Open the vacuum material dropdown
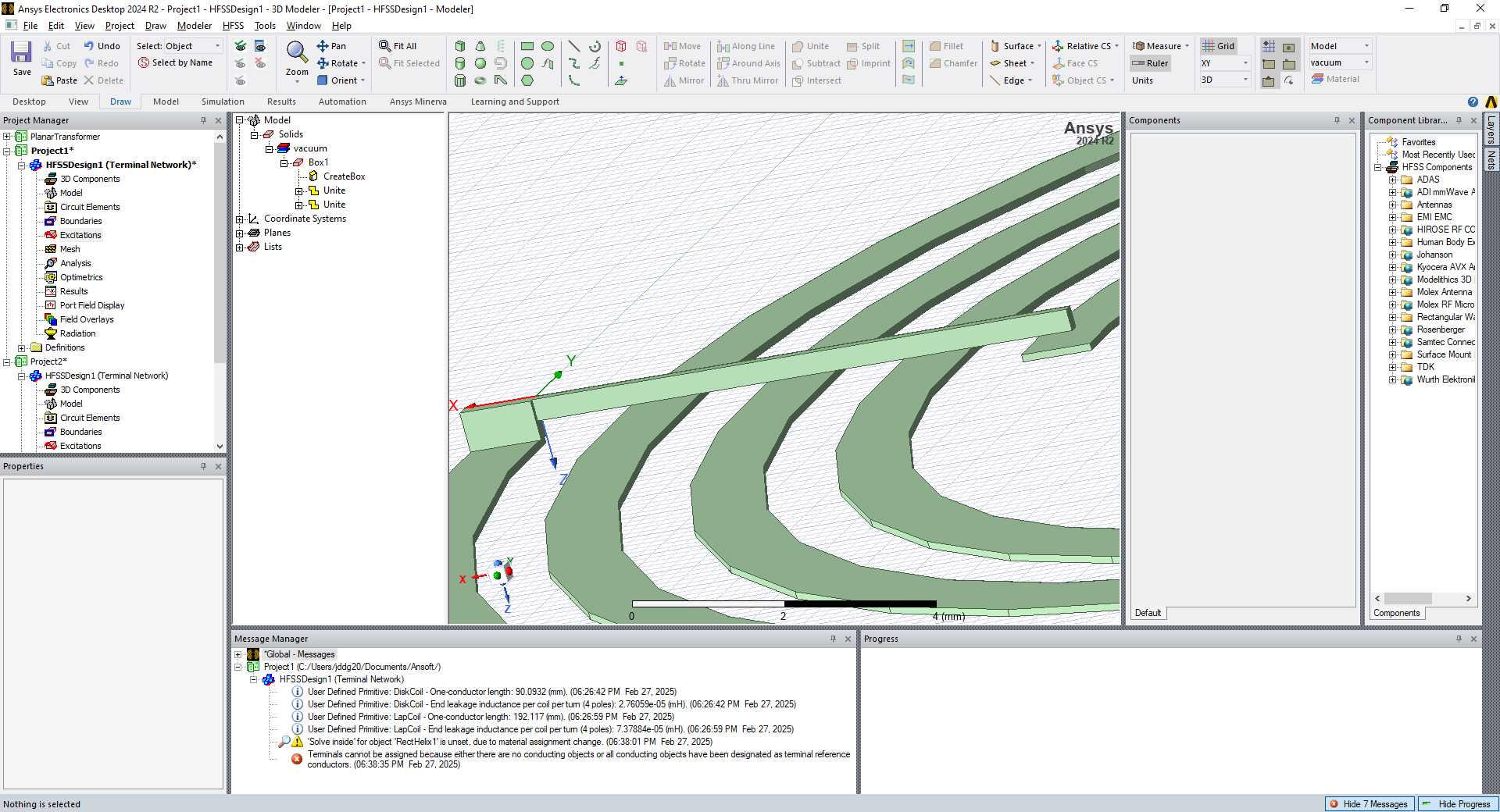Image resolution: width=1500 pixels, height=812 pixels. [x=1340, y=62]
